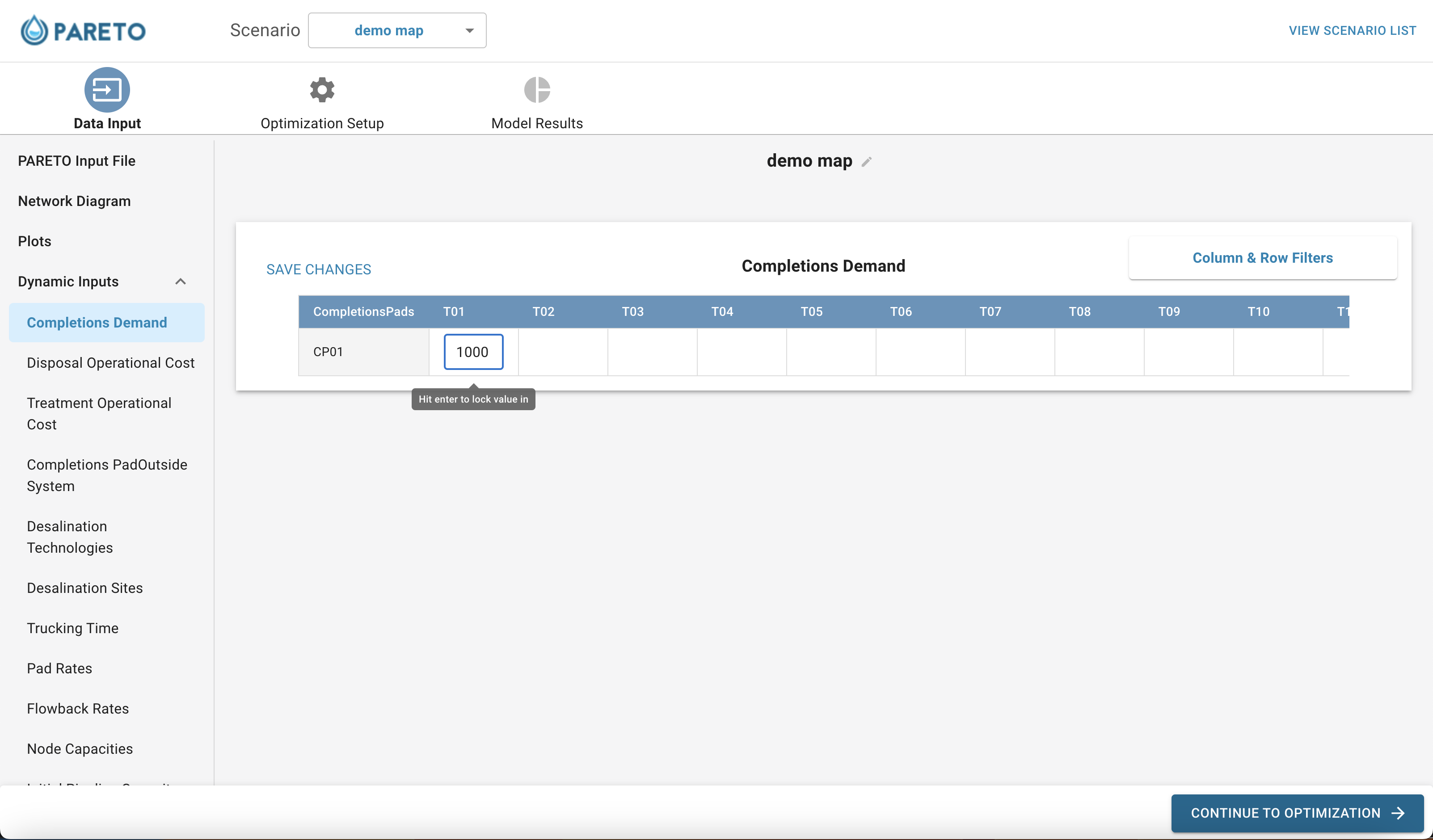This screenshot has width=1433, height=840.
Task: Click the CompletionsPads column header
Action: 363,311
